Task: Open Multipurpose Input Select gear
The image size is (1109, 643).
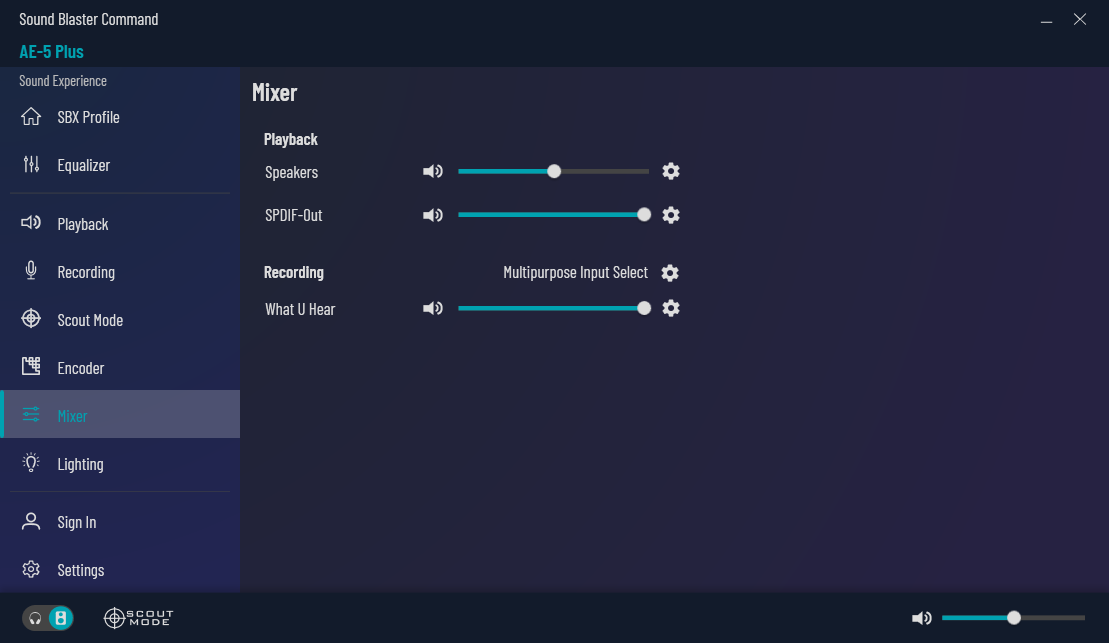Action: 670,273
